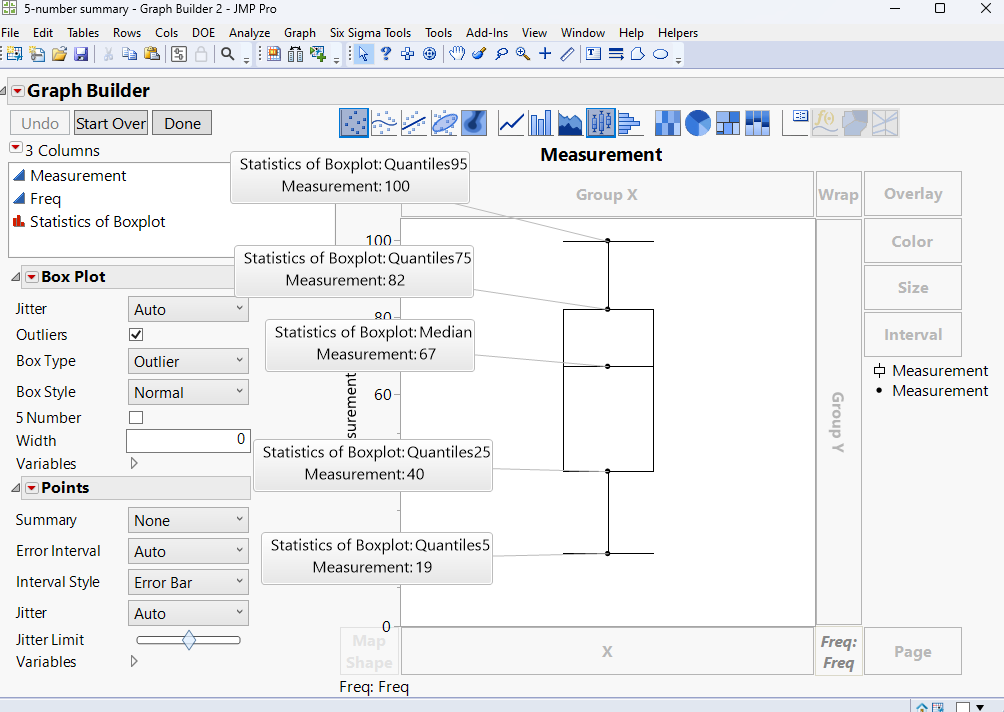
Task: Open the Six Sigma Tools menu
Action: click(370, 33)
